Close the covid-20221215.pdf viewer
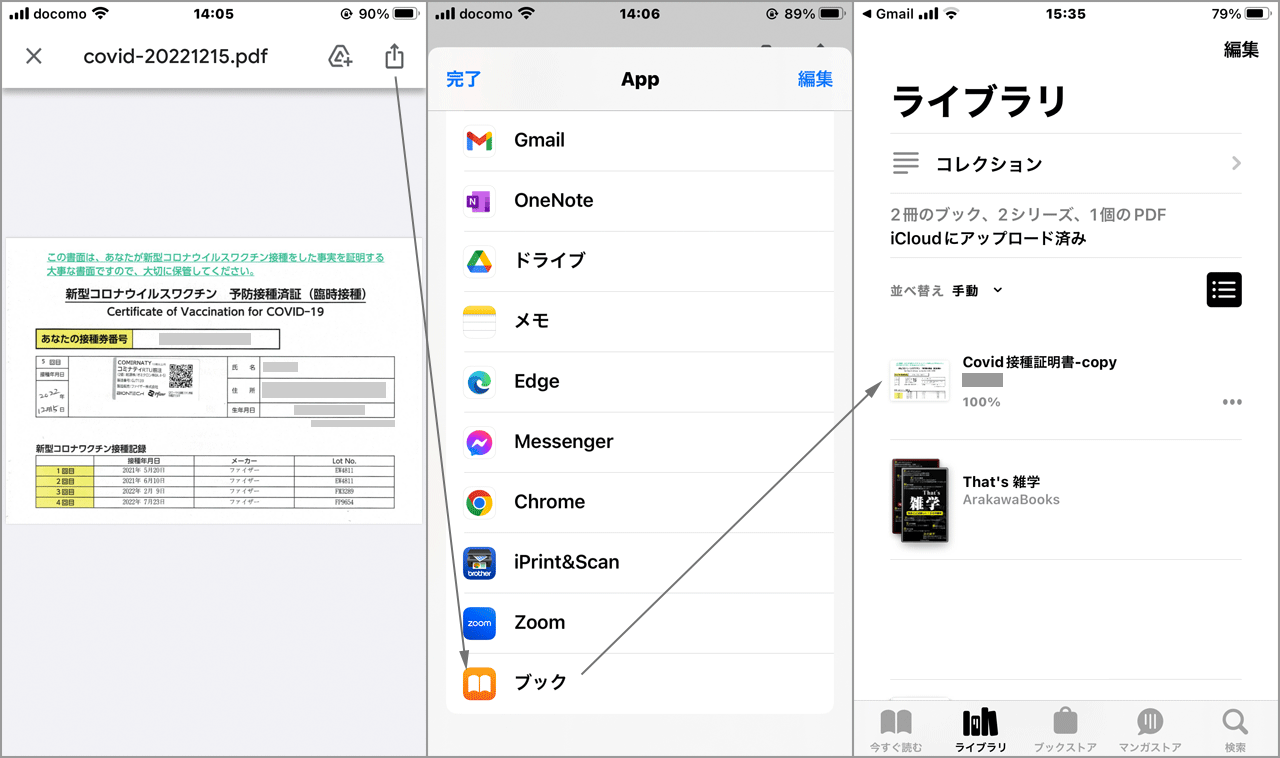Viewport: 1280px width, 758px height. click(34, 56)
